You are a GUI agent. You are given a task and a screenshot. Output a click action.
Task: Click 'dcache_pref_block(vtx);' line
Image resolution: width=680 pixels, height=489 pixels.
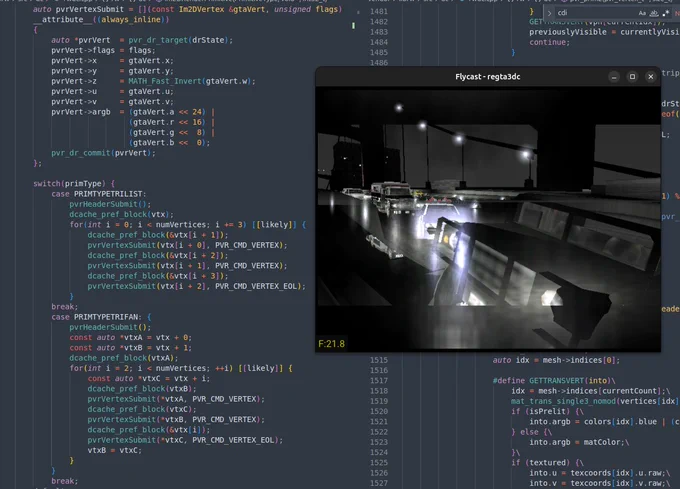click(121, 214)
